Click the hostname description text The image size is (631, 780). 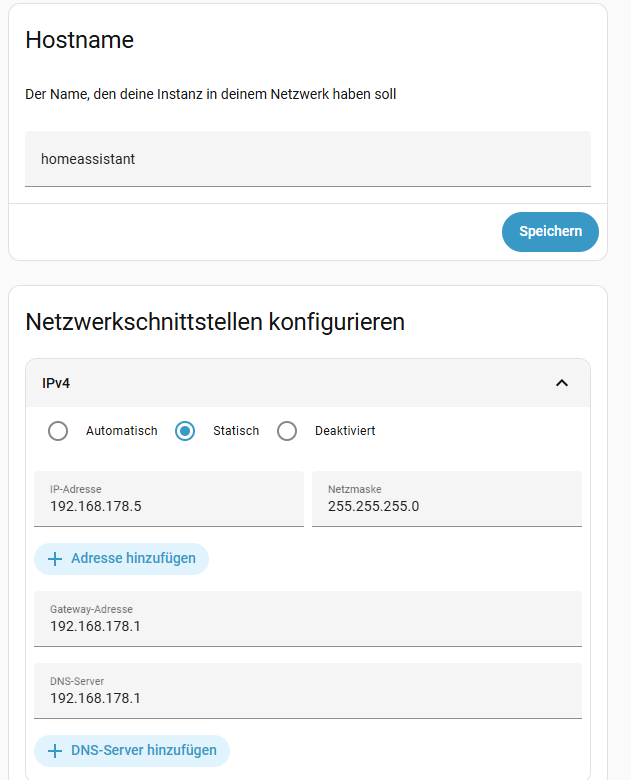coord(210,95)
